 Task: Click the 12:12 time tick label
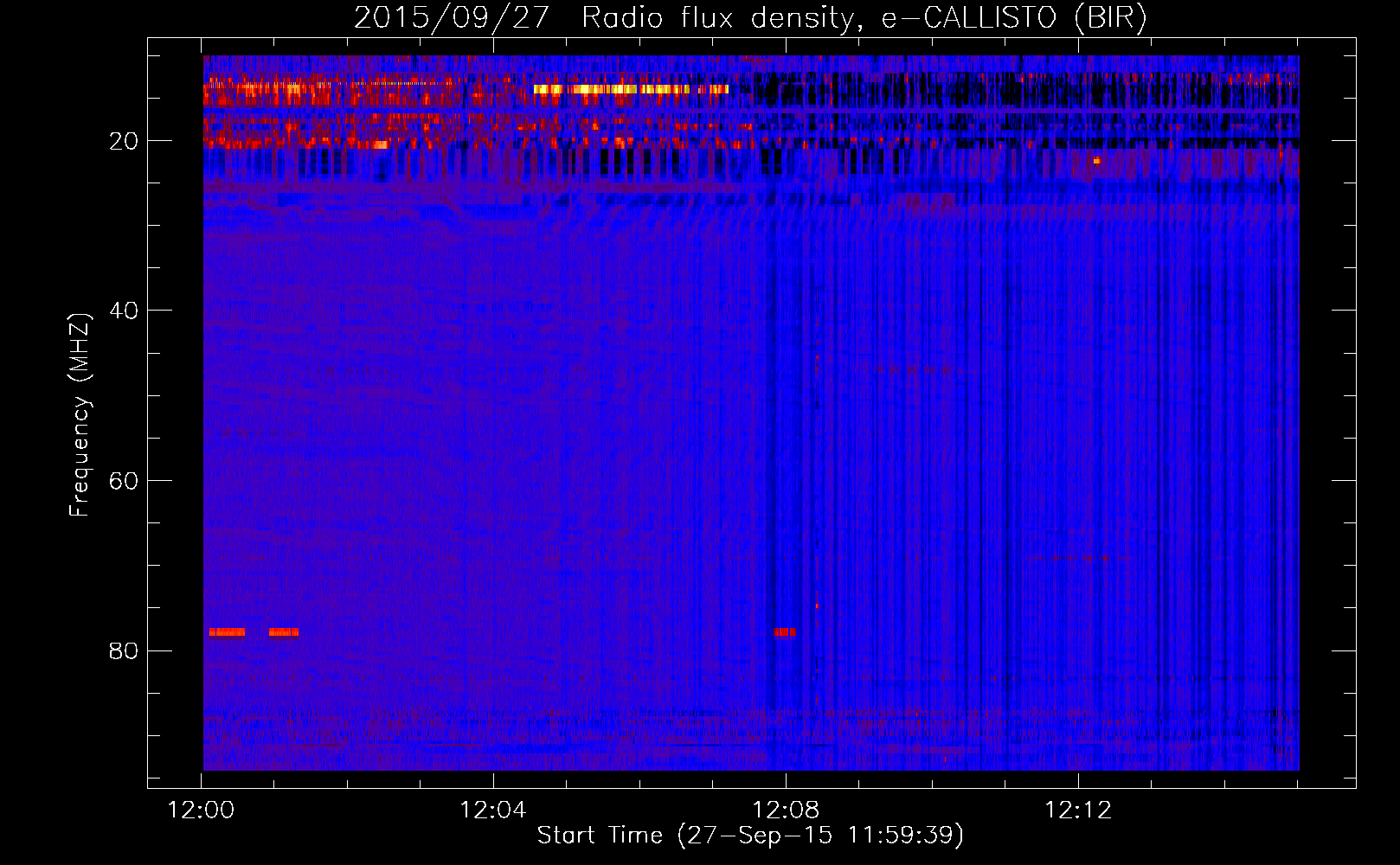tap(1078, 811)
